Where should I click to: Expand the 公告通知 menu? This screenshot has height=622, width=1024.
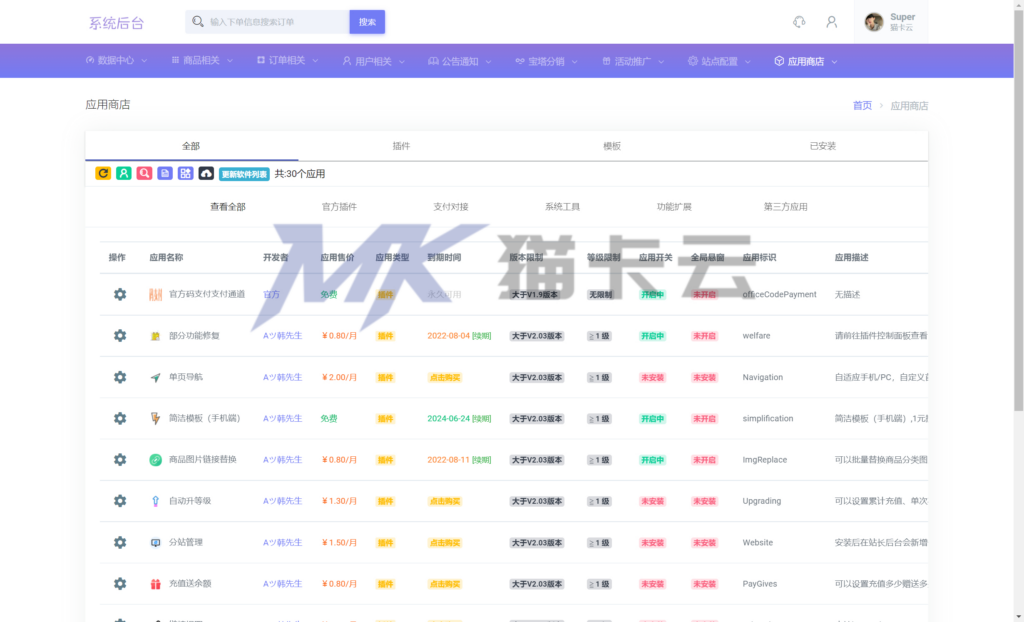point(460,61)
